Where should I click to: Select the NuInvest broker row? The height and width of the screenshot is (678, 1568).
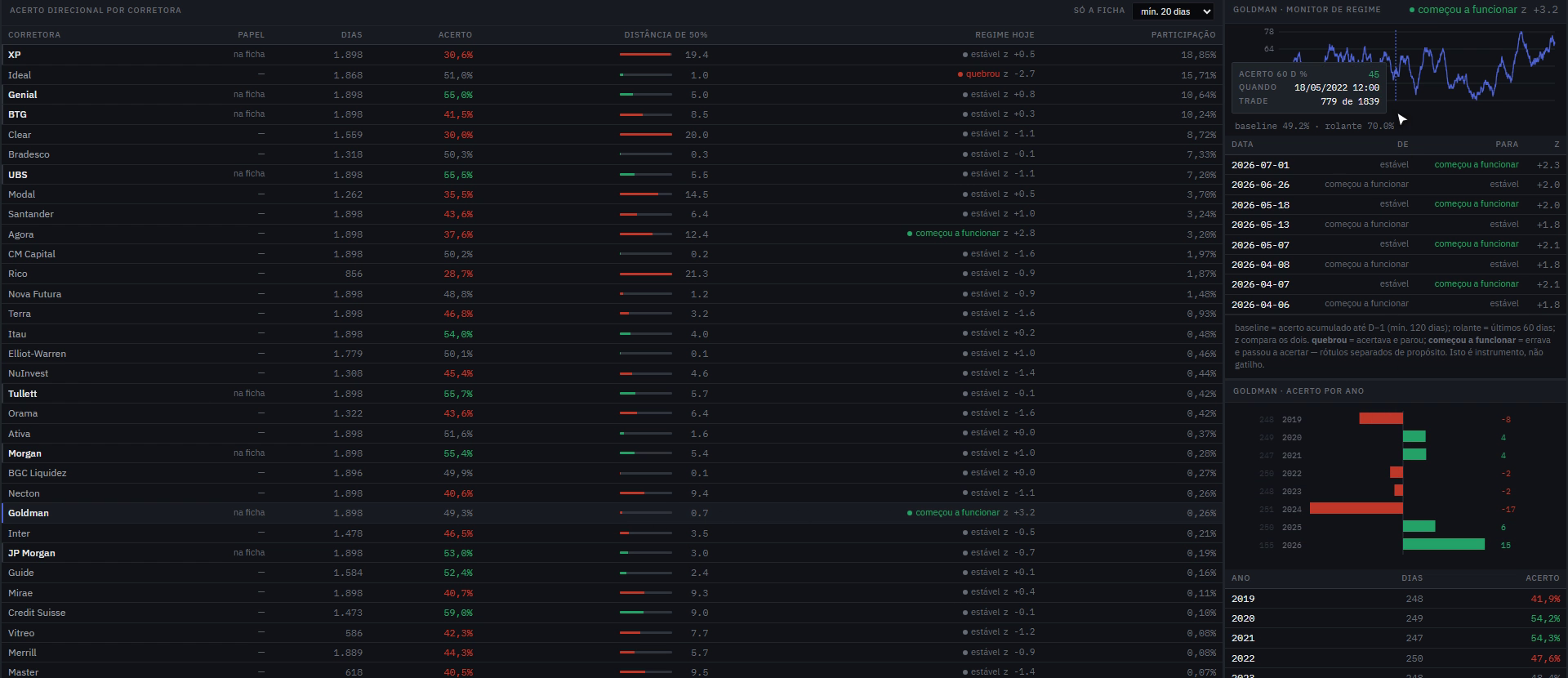click(611, 373)
